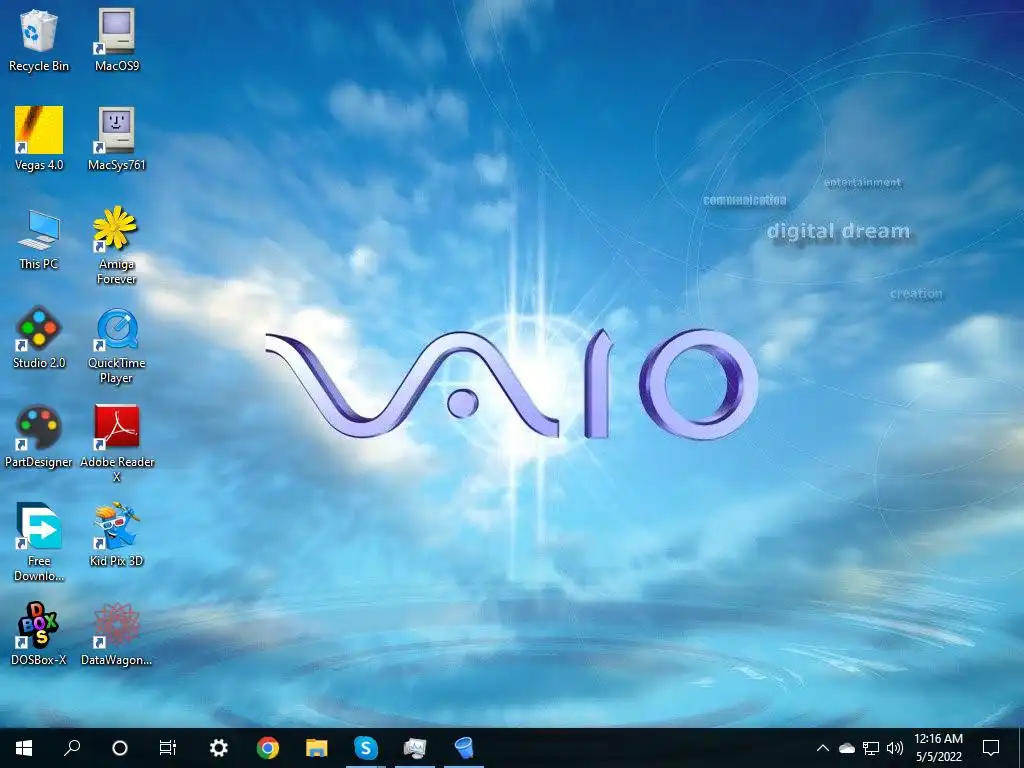Open Vegas 4.0 shortcut
The height and width of the screenshot is (768, 1024).
point(39,139)
